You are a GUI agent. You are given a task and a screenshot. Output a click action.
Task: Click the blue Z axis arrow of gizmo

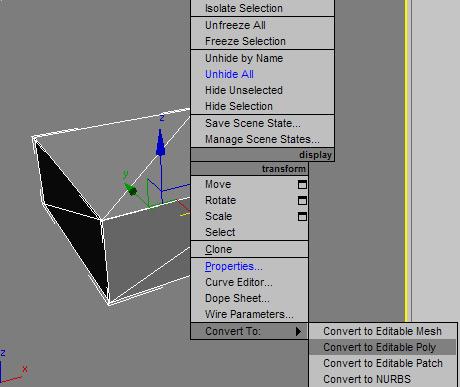click(161, 143)
